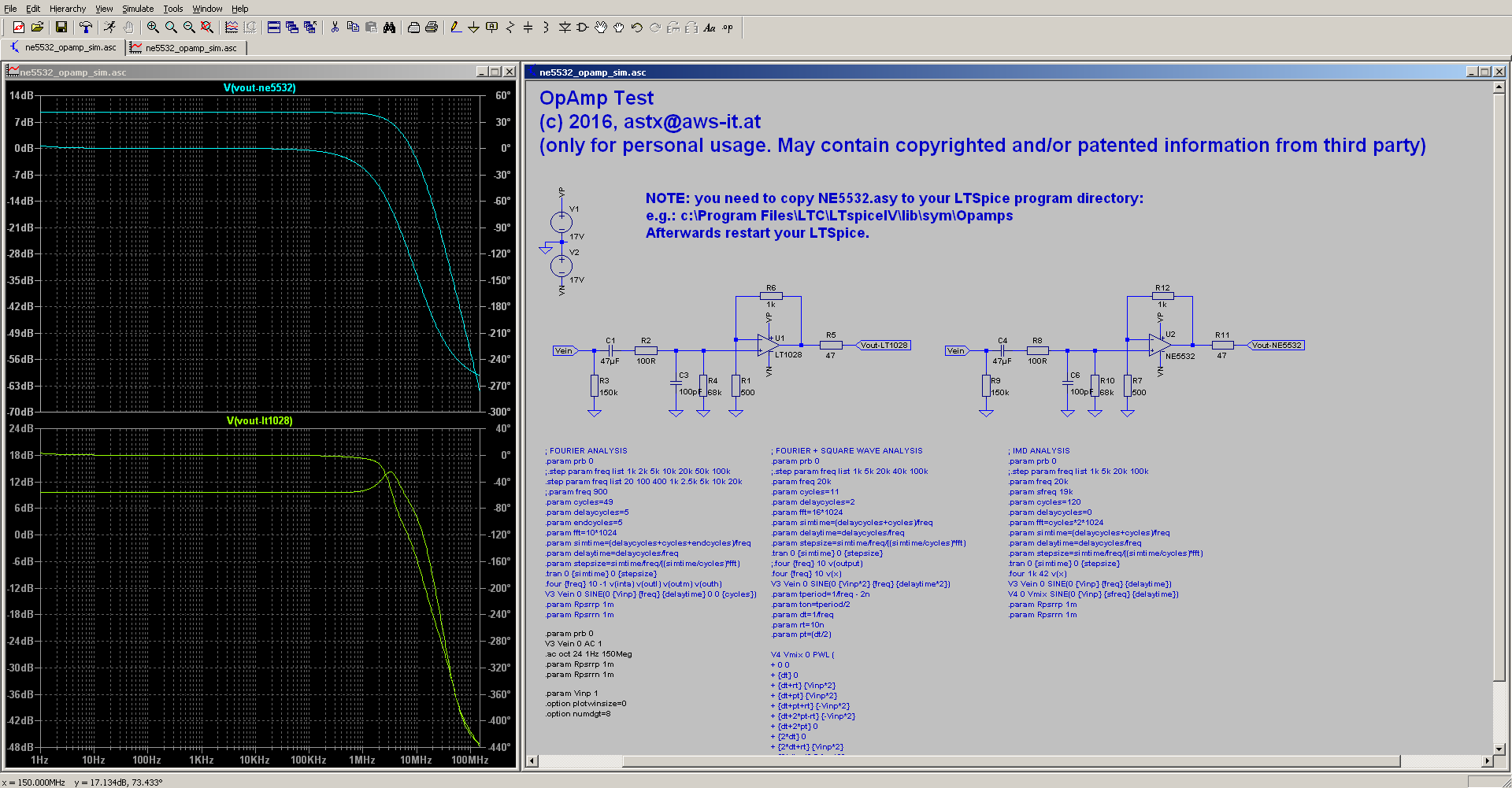1512x788 pixels.
Task: Maximize the waveform plot window
Action: [x=495, y=72]
